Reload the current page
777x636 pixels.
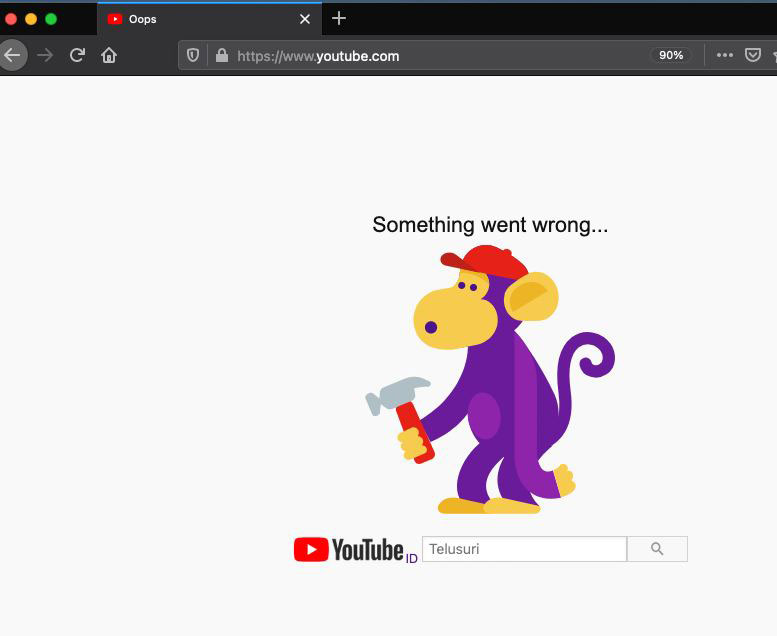pos(77,55)
